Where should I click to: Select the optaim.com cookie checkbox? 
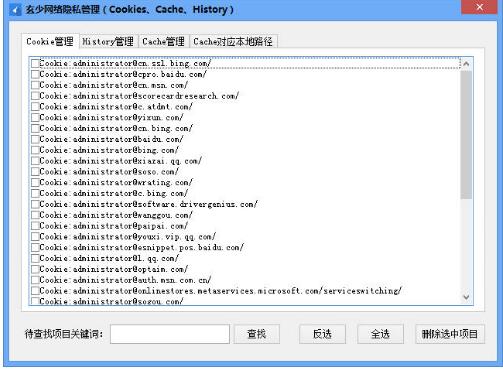(x=35, y=269)
